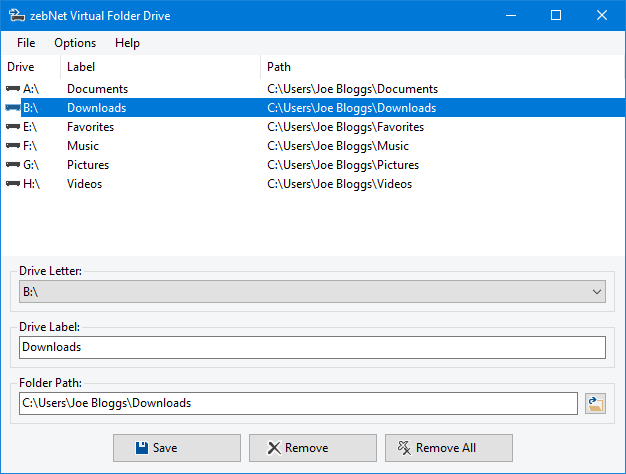Click the H:\ Videos drive icon

(x=13, y=184)
